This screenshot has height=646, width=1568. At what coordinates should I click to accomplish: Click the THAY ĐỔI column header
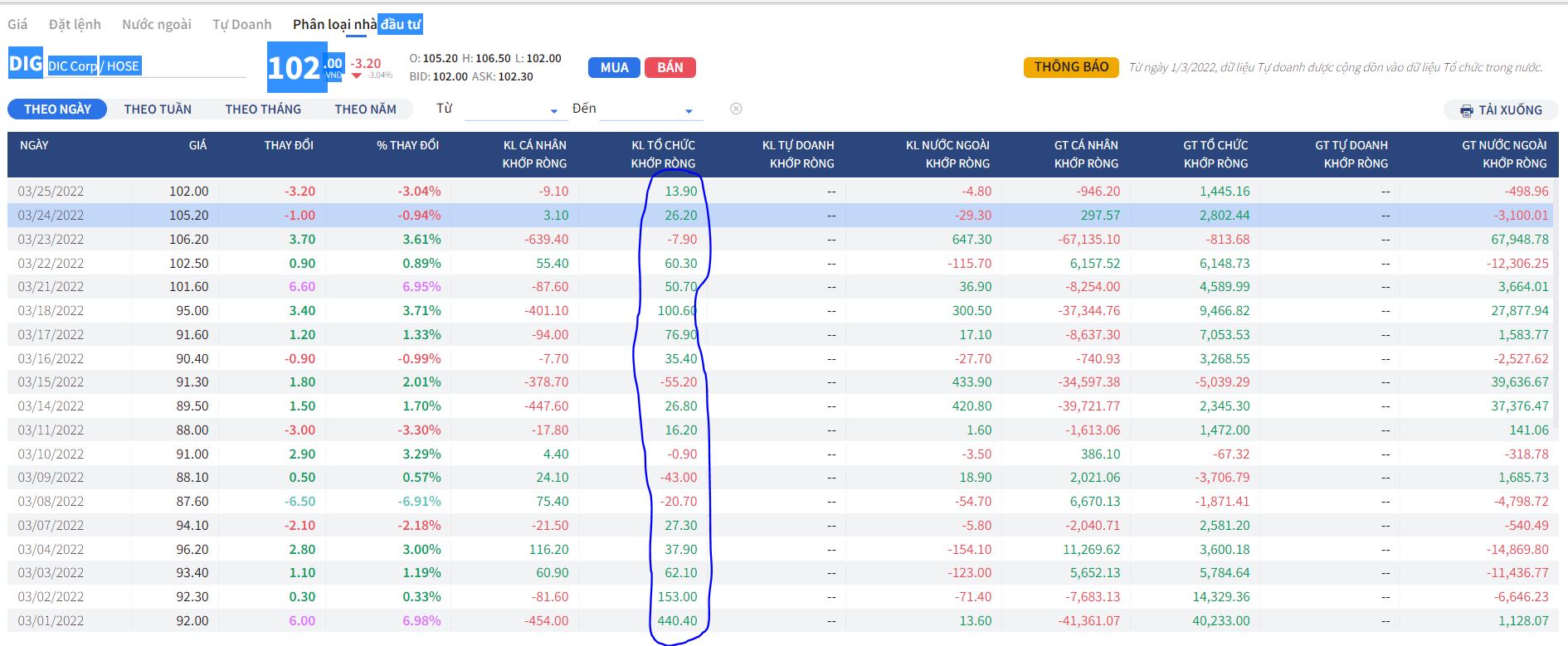289,145
